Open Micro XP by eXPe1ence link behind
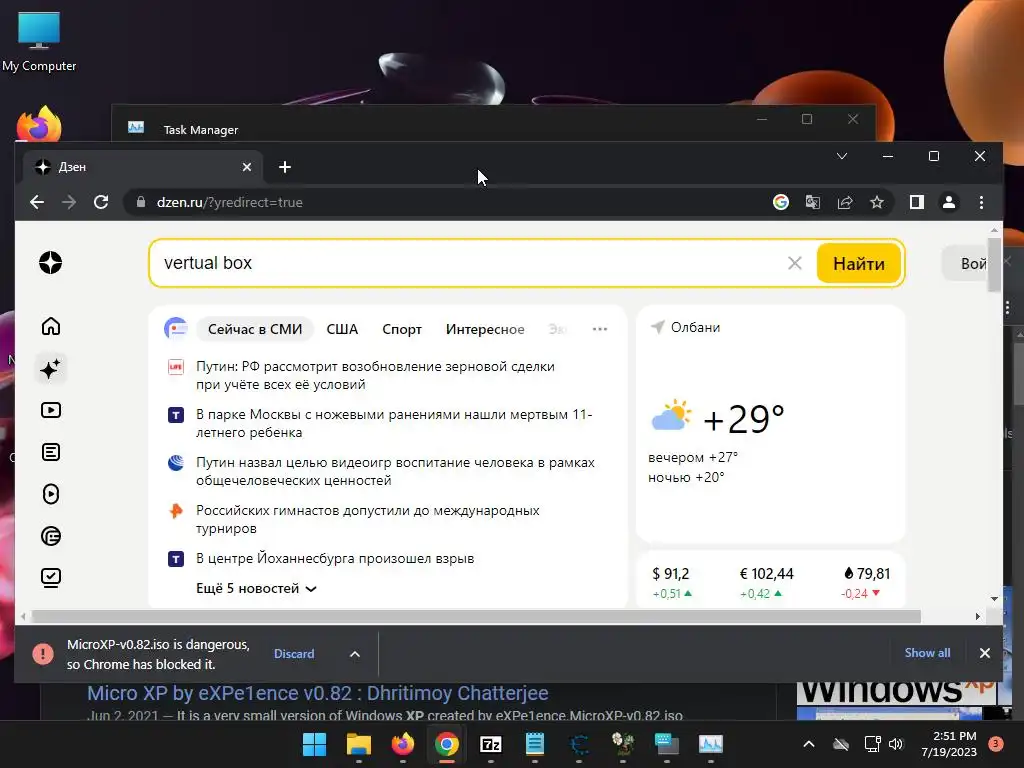This screenshot has width=1024, height=768. 317,693
